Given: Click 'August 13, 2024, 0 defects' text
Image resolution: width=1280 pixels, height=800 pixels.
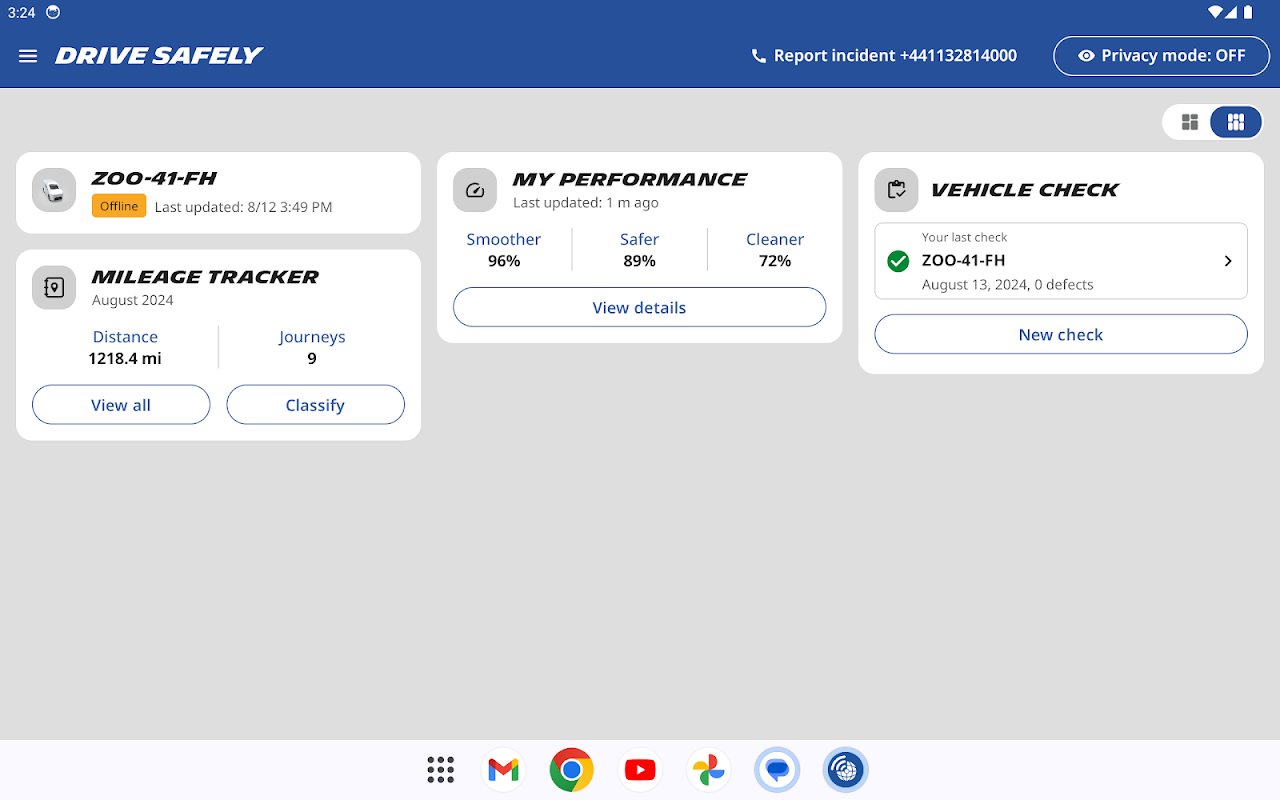Looking at the screenshot, I should pos(1008,285).
